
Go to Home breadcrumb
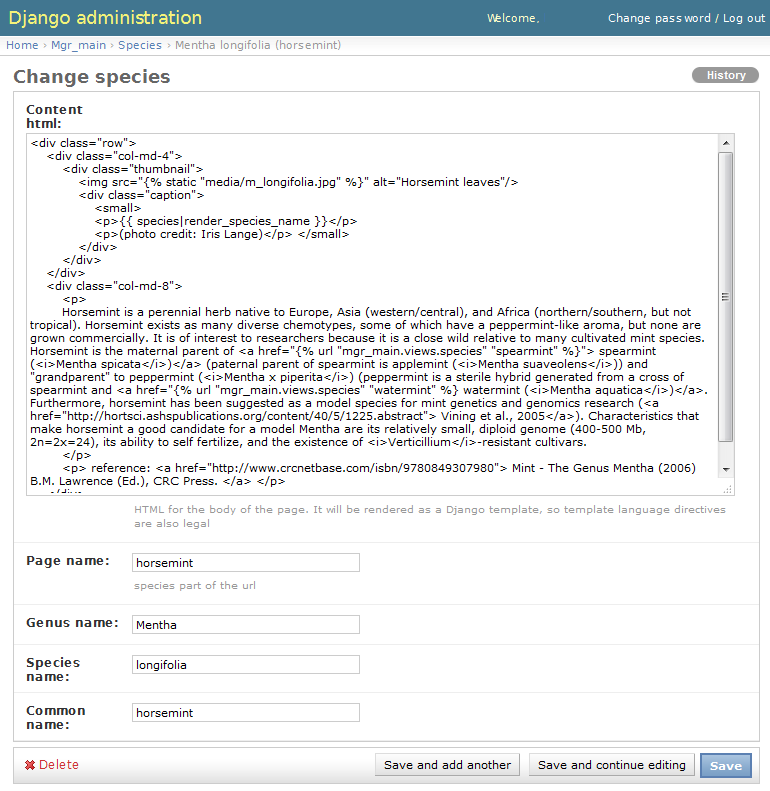pos(22,45)
